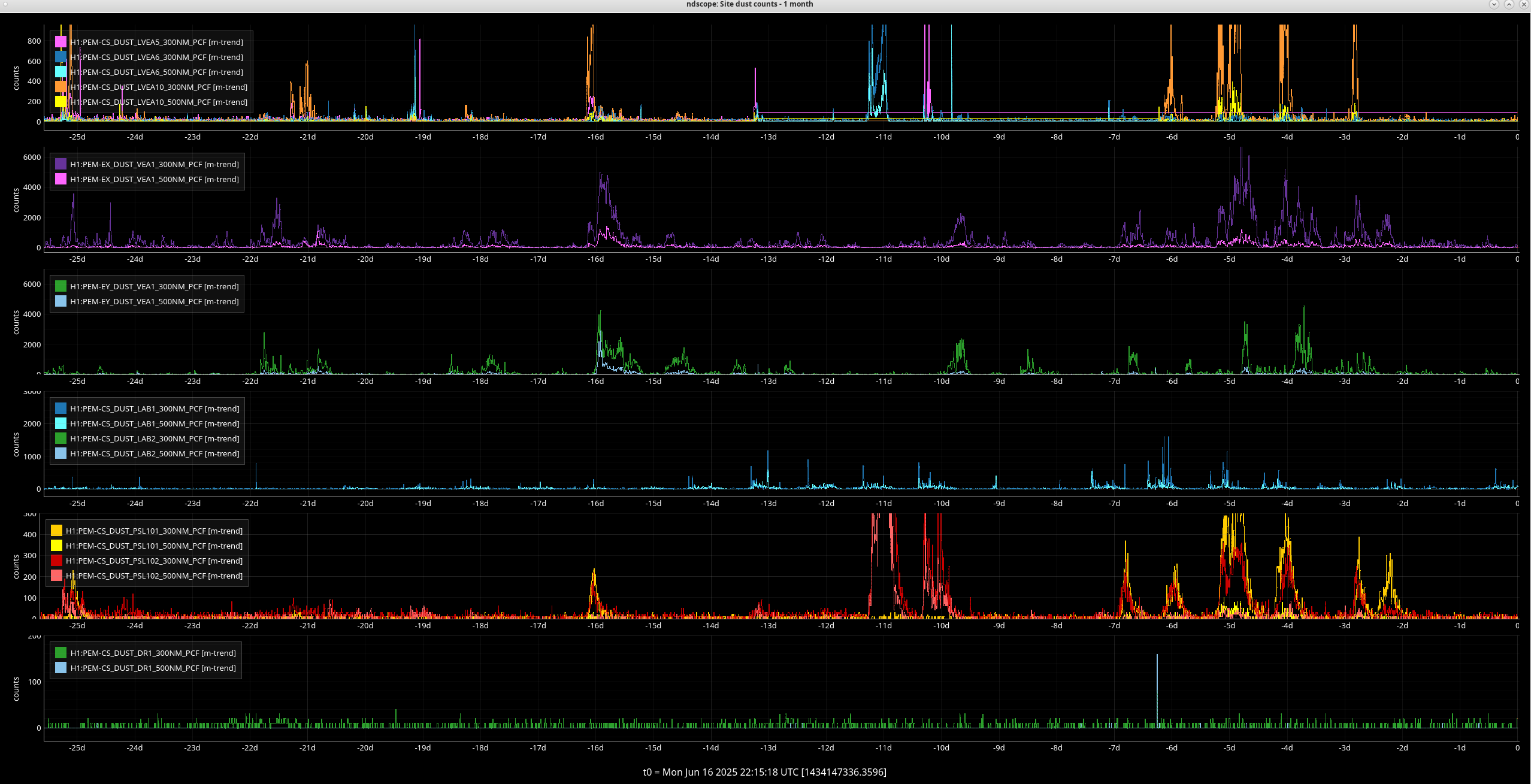Select H1:PEM-CS_DUST_LAB1_500NM_PCF legend label
Image resolution: width=1531 pixels, height=784 pixels.
155,424
